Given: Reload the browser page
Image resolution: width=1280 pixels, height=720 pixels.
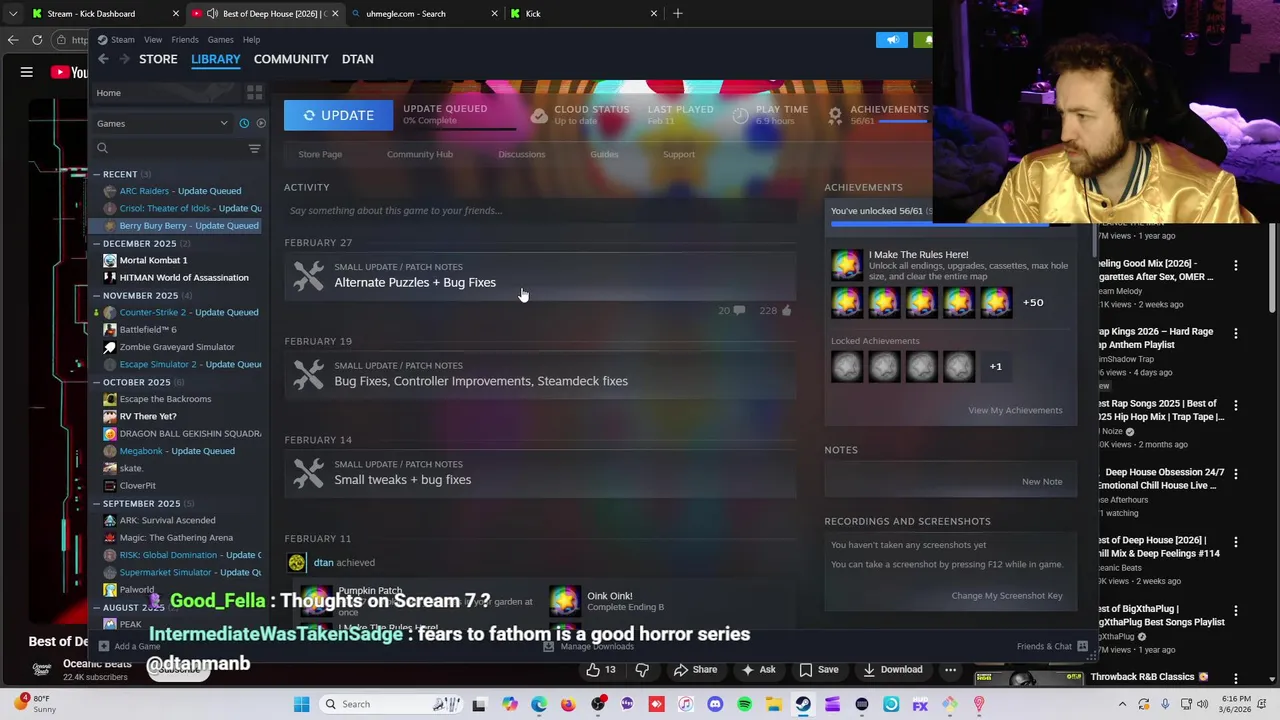Looking at the screenshot, I should (37, 40).
